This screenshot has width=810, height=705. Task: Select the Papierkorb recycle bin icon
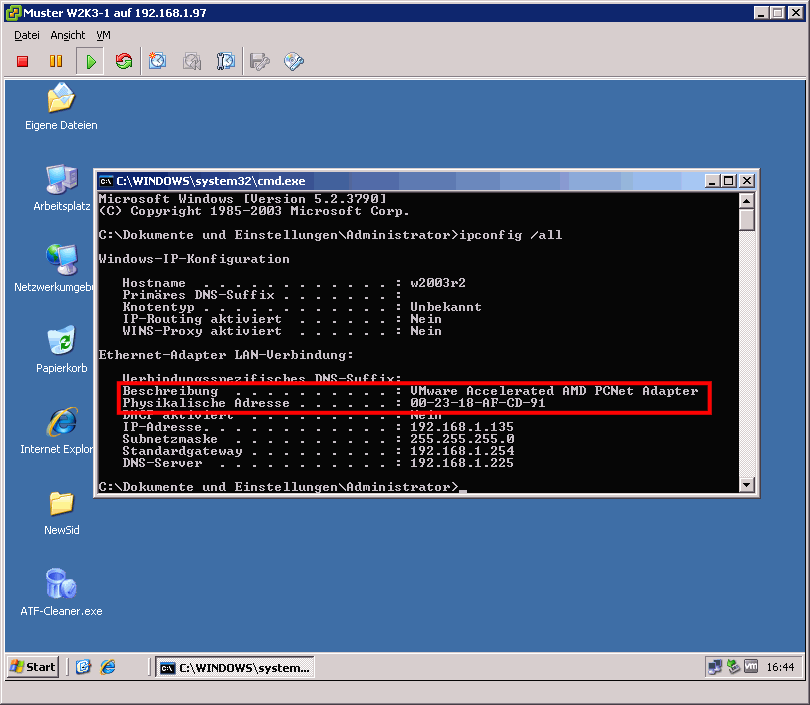coord(61,342)
